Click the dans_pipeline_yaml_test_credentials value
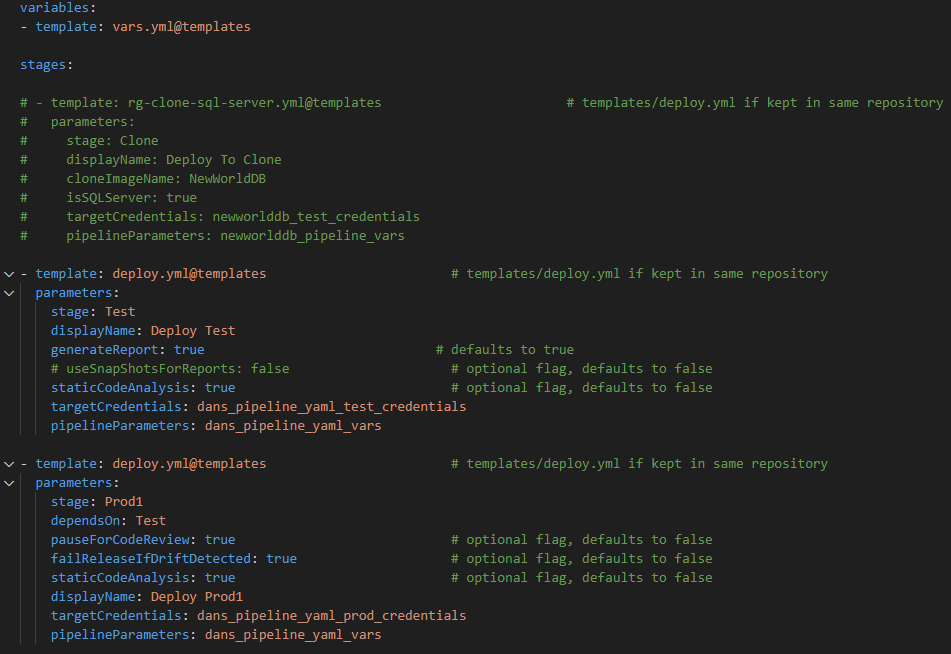 pyautogui.click(x=332, y=406)
